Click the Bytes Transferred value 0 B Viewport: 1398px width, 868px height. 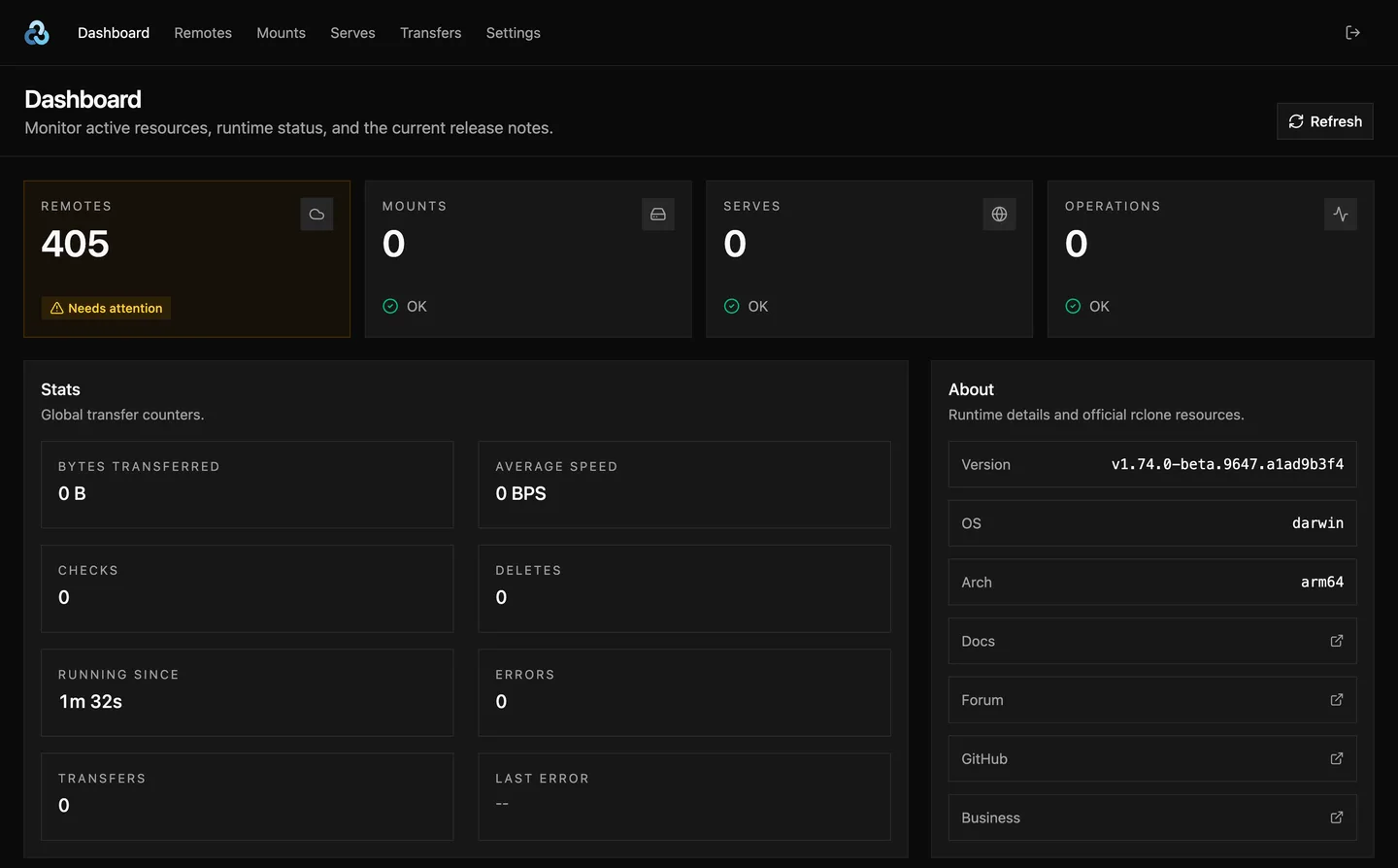click(x=72, y=493)
